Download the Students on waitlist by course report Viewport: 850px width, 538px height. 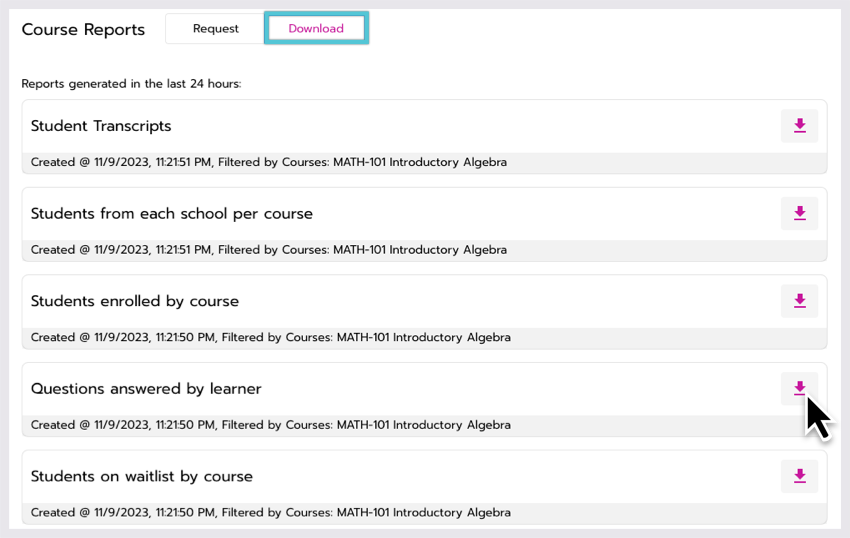(799, 476)
